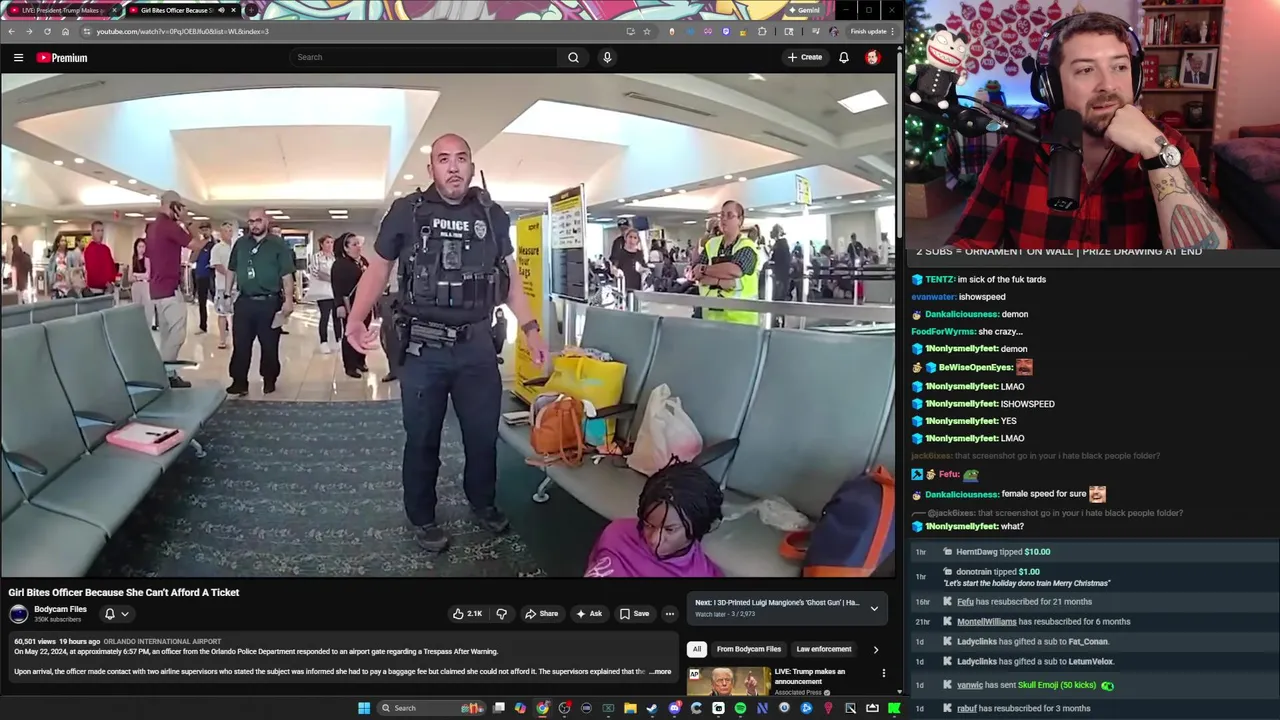The height and width of the screenshot is (720, 1280).
Task: Click the YouTube search input field
Action: click(x=424, y=57)
